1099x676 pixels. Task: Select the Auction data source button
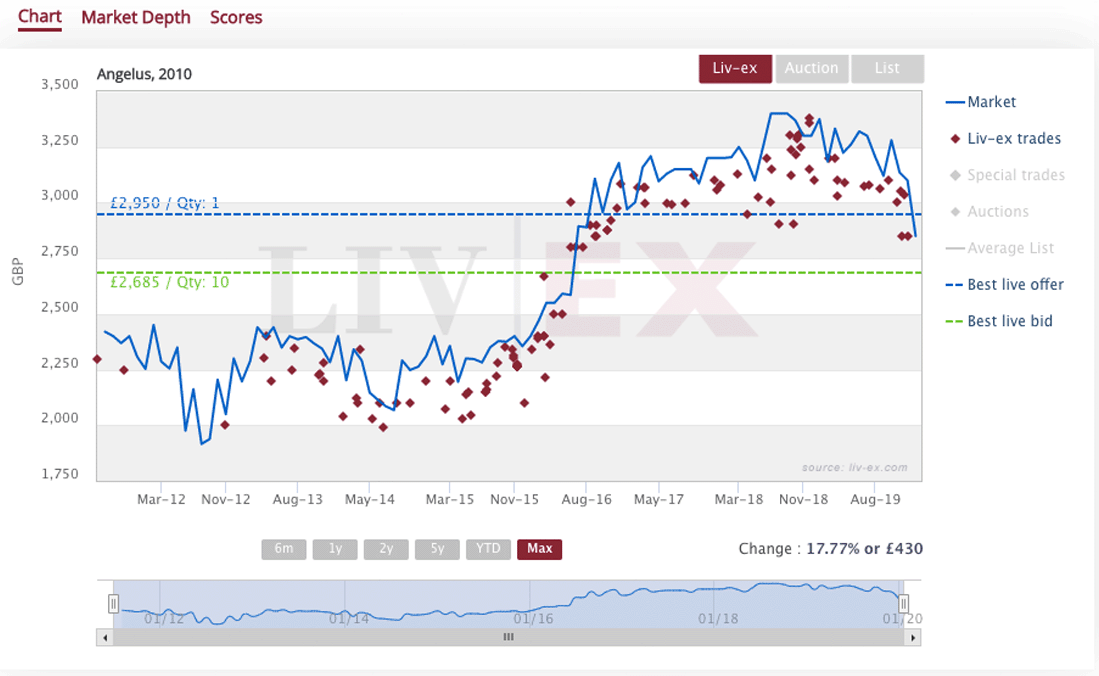click(812, 69)
